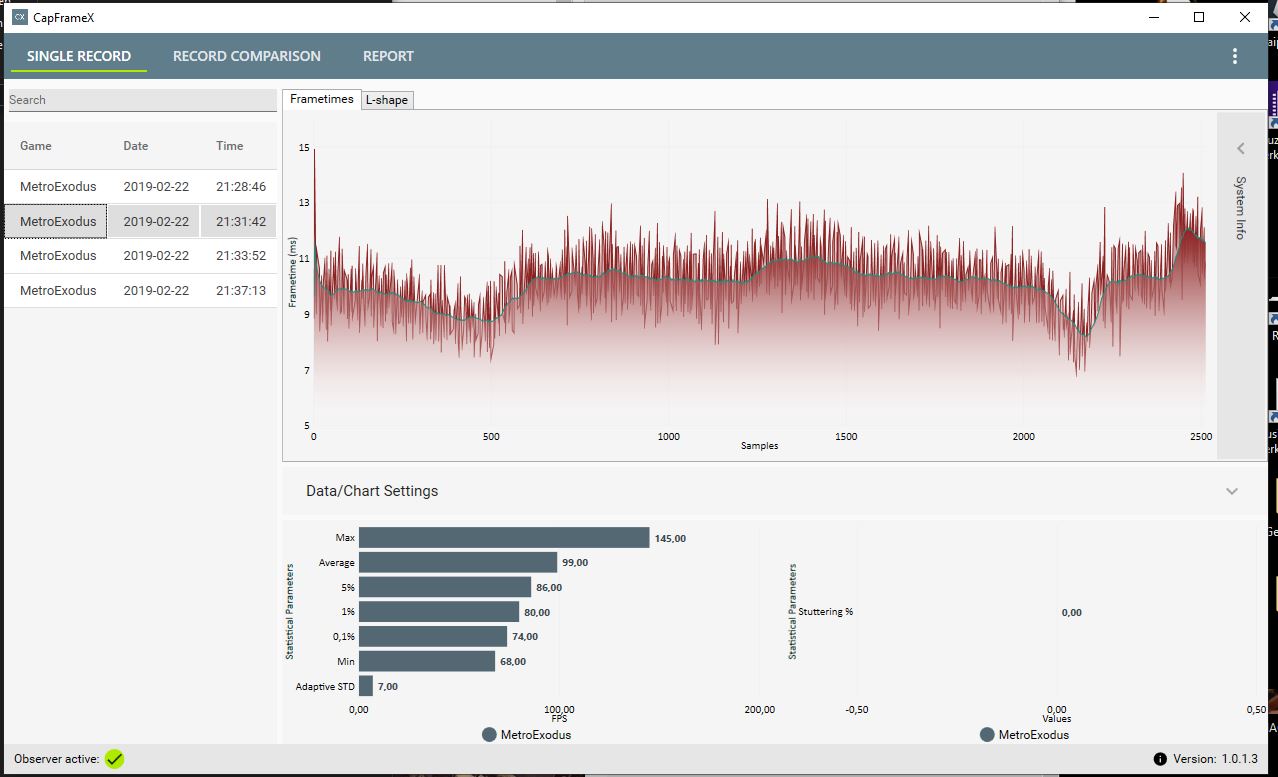Image resolution: width=1278 pixels, height=777 pixels.
Task: Sort records by Game column header
Action: (36, 146)
